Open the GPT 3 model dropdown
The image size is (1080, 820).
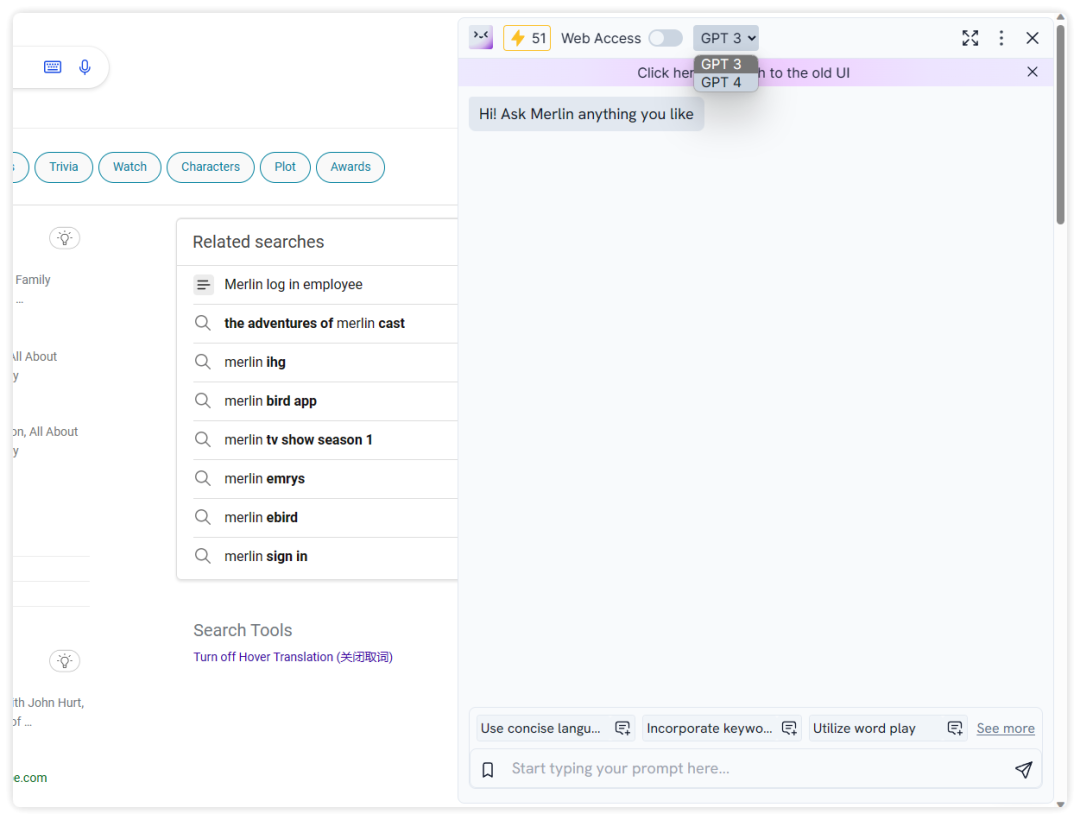726,38
